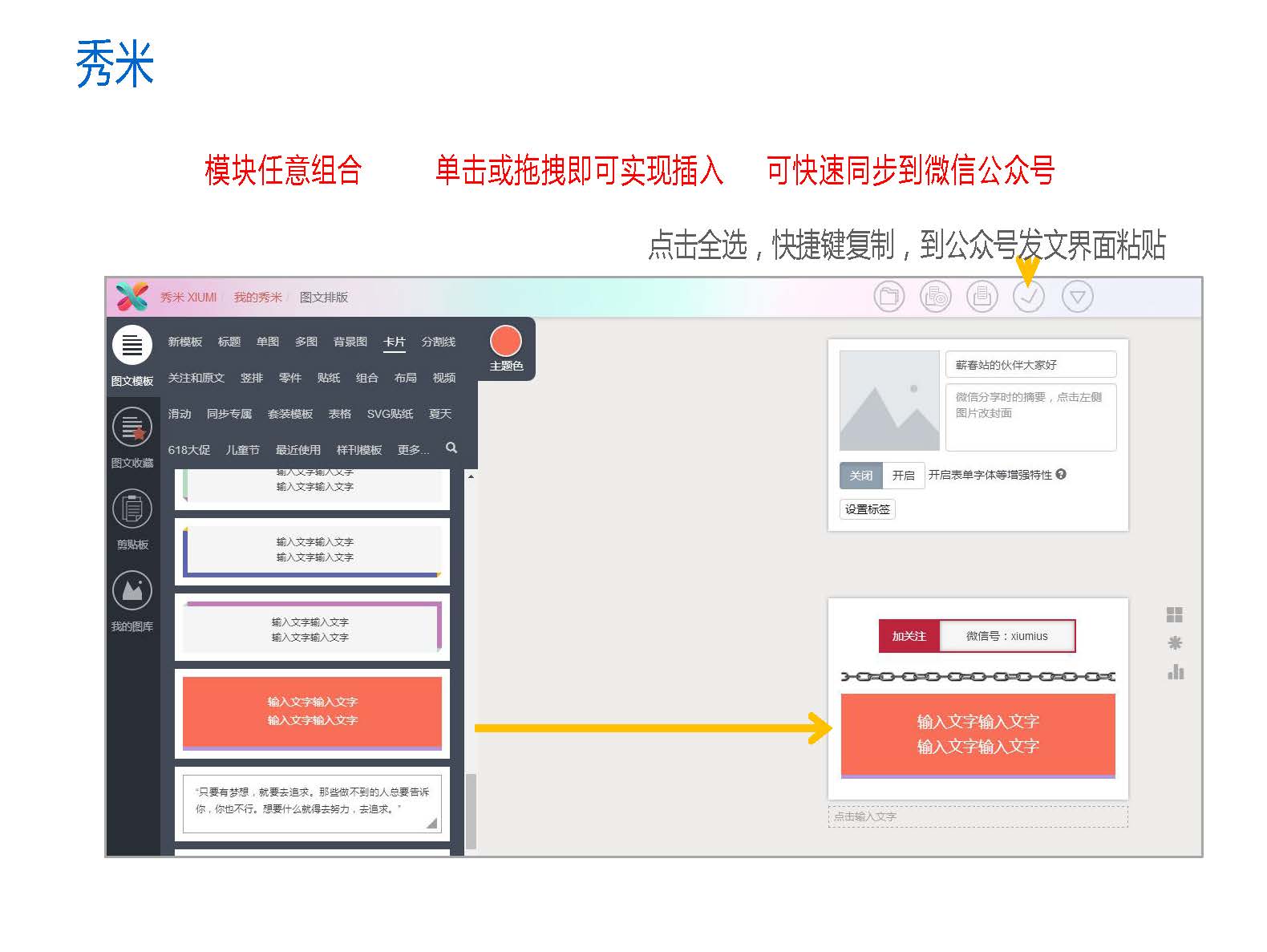
Task: Open SVG贴纸 category
Action: [x=390, y=414]
